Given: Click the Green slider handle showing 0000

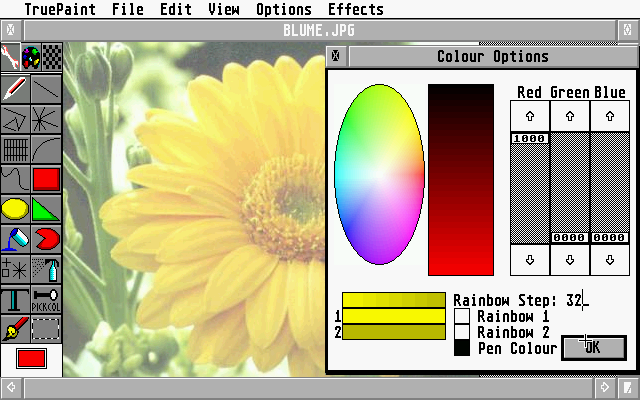Looking at the screenshot, I should pos(569,238).
